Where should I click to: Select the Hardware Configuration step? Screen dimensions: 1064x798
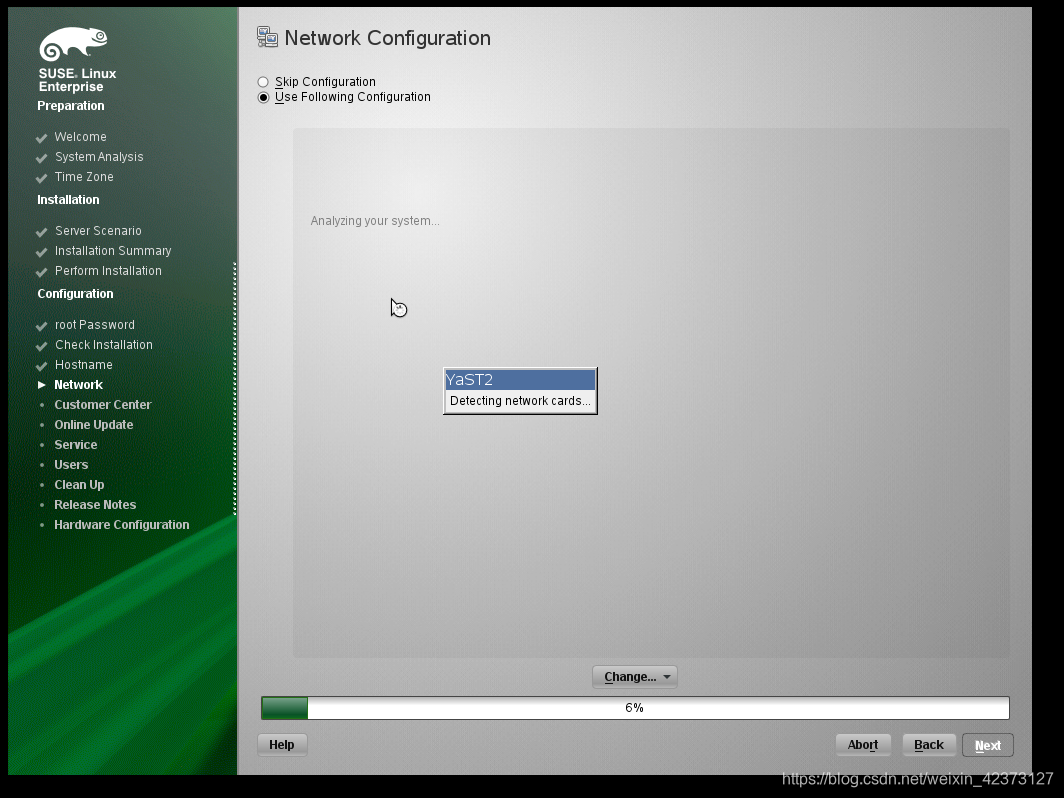[121, 525]
